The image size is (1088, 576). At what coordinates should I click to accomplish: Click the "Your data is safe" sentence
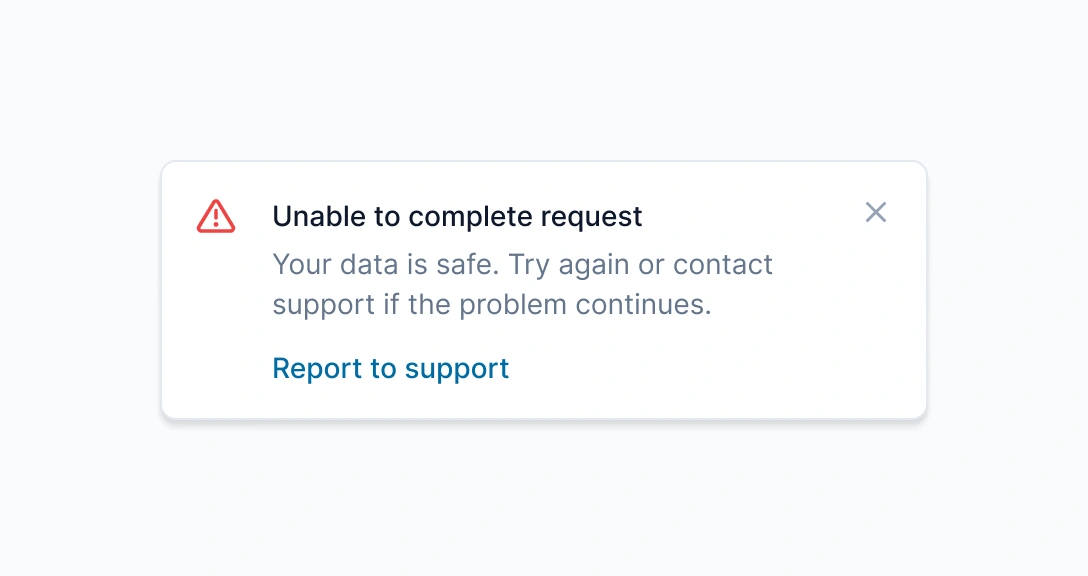click(385, 265)
